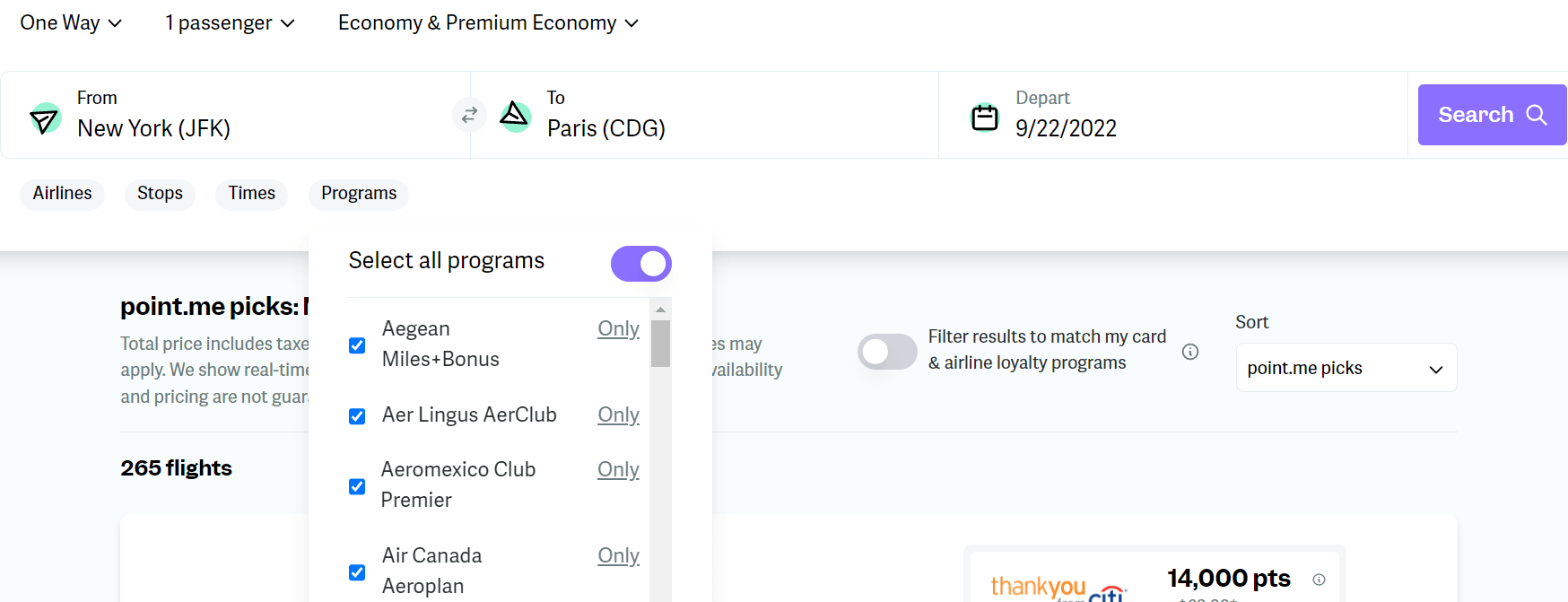This screenshot has height=602, width=1568.
Task: Swap origin and destination airports
Action: coord(469,115)
